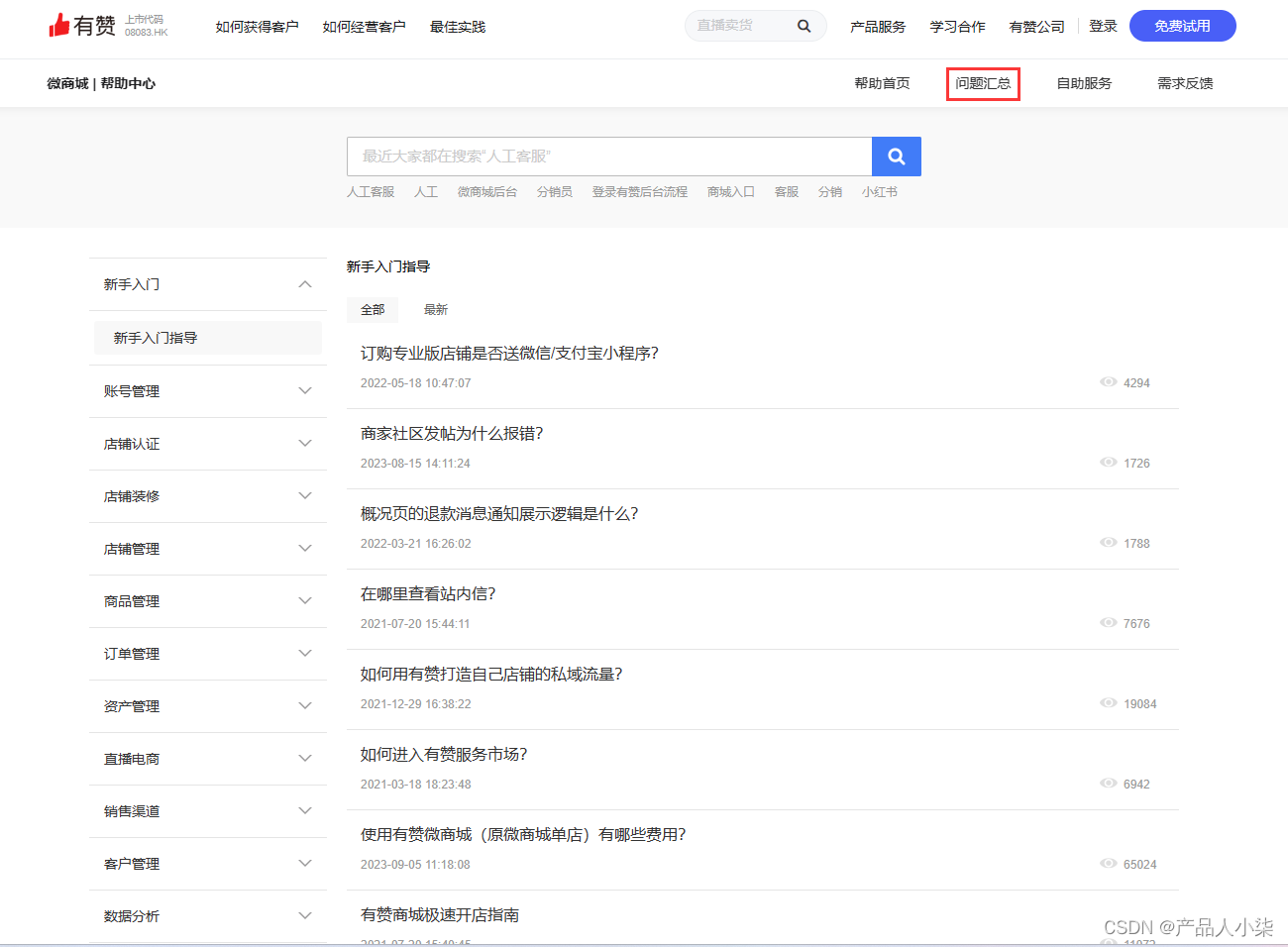Click the 登录 link

[x=1103, y=26]
